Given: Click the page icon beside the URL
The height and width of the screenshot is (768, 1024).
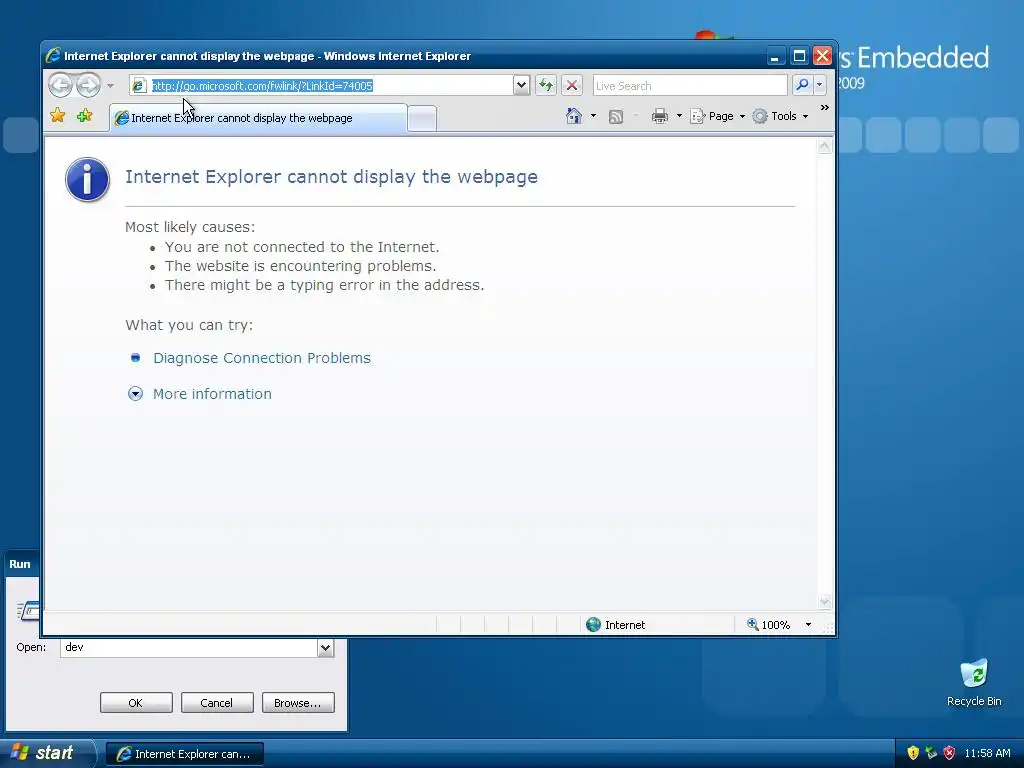Looking at the screenshot, I should [138, 86].
